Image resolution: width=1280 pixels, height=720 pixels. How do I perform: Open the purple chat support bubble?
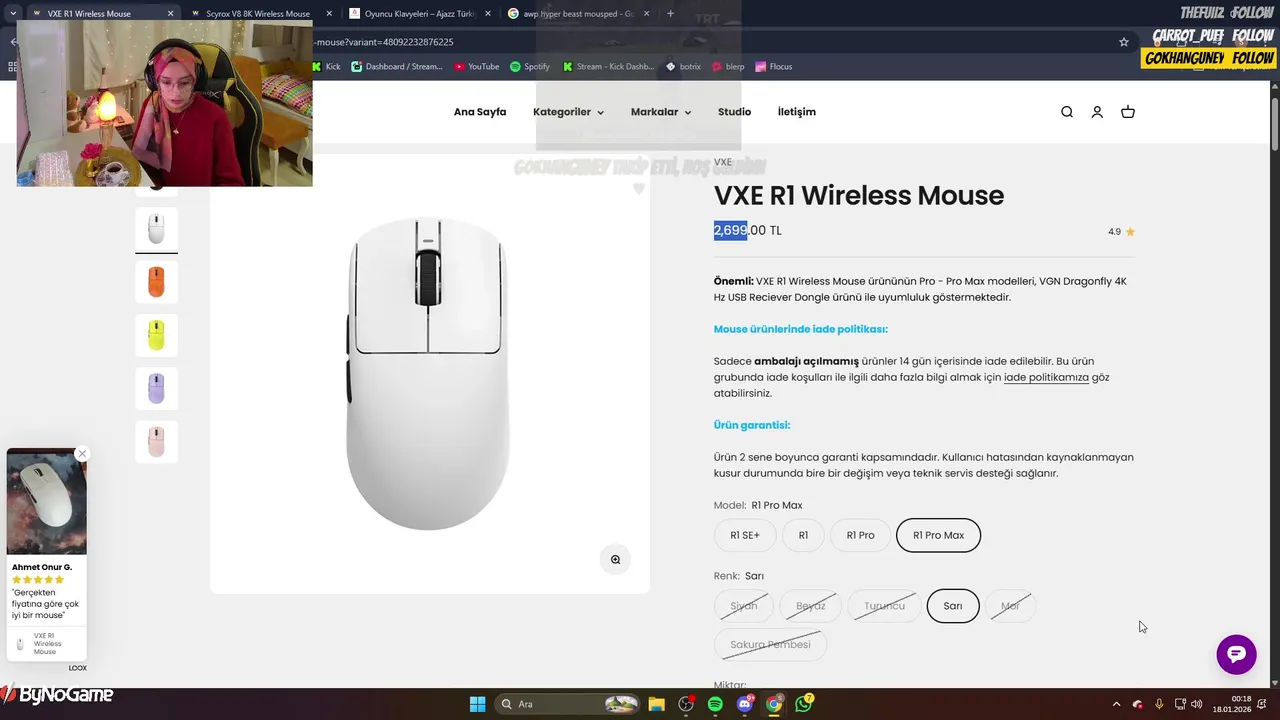tap(1236, 654)
